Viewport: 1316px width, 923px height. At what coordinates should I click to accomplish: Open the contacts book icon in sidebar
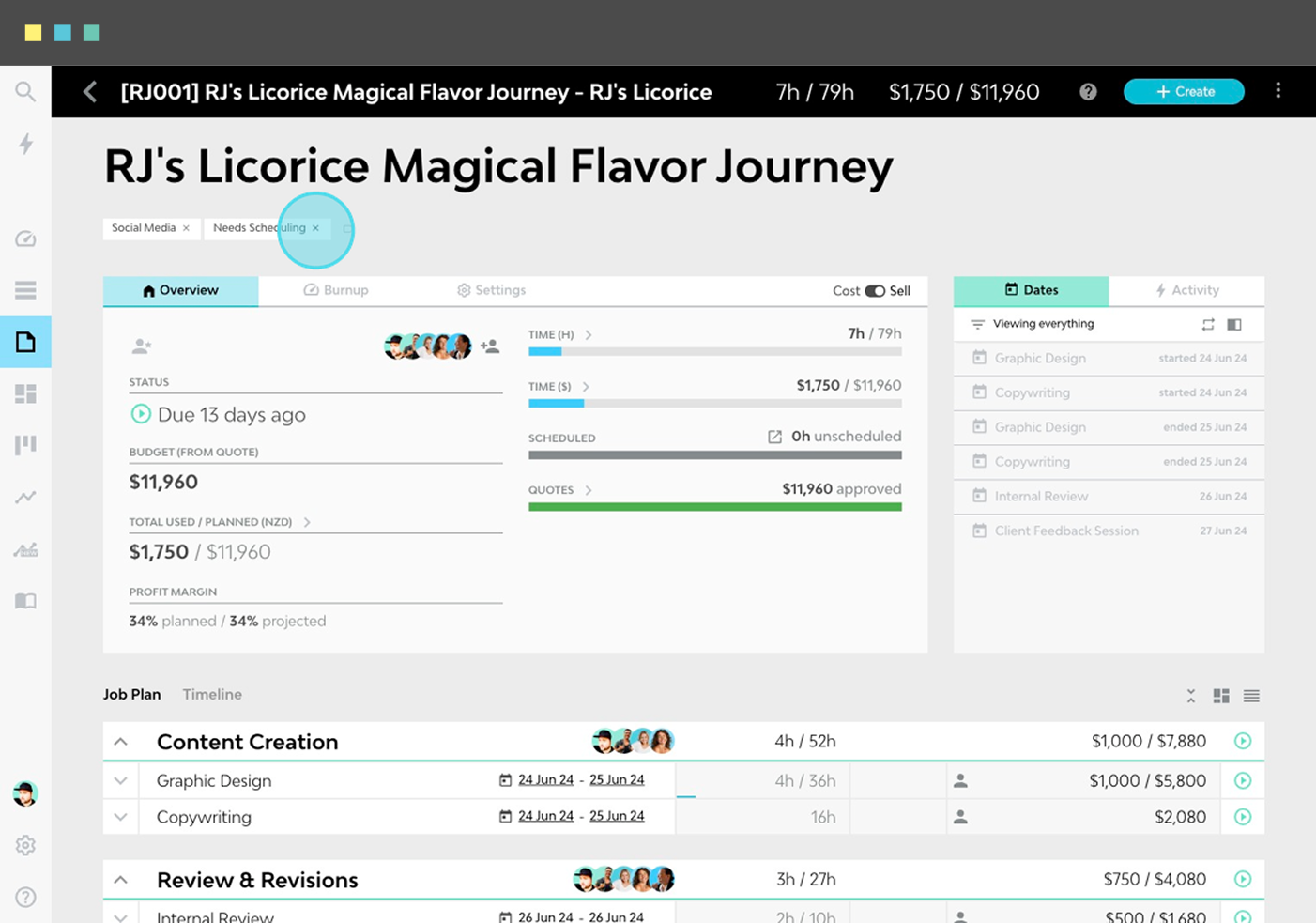click(25, 601)
